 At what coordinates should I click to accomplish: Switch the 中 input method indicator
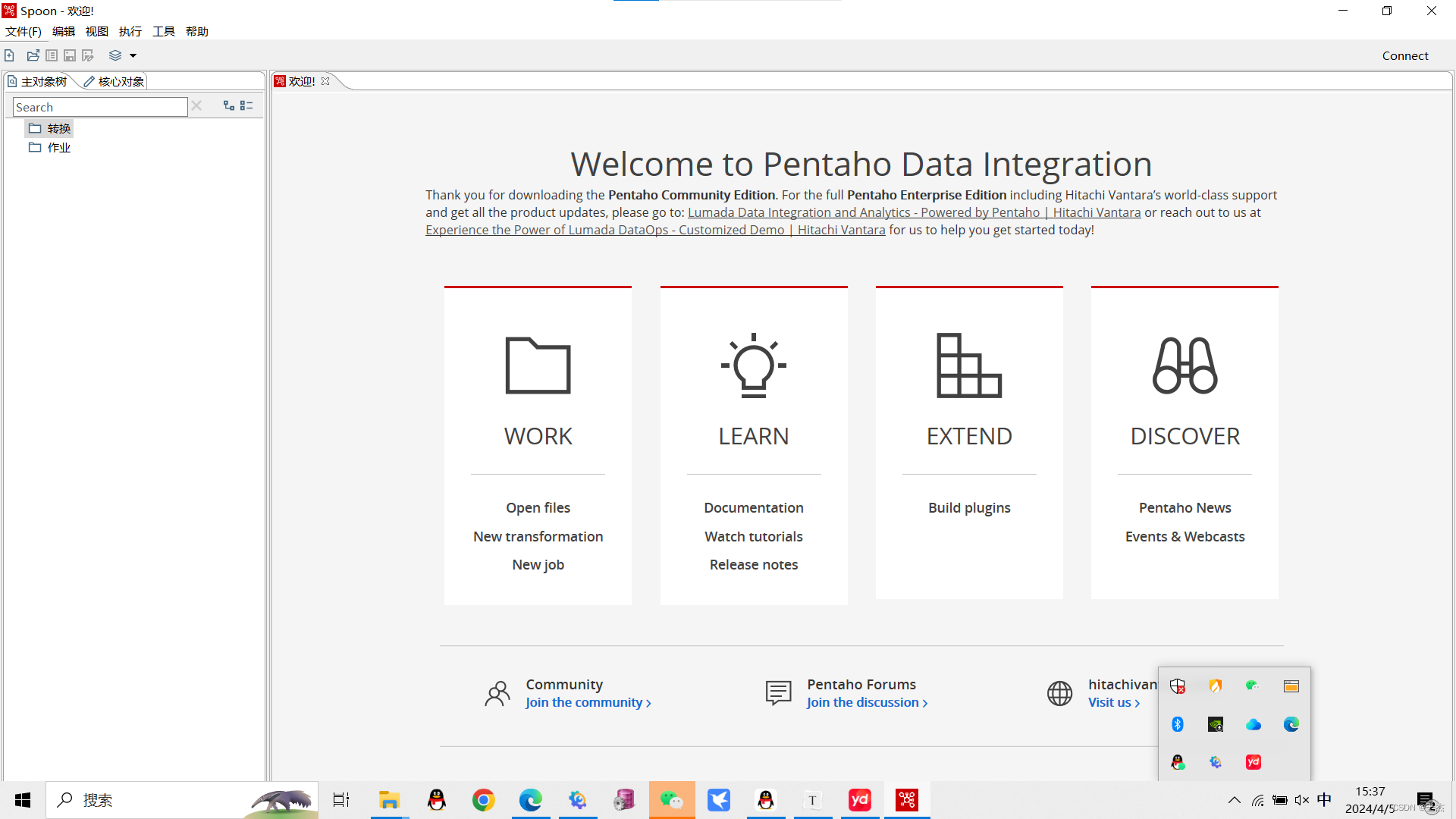[1324, 800]
